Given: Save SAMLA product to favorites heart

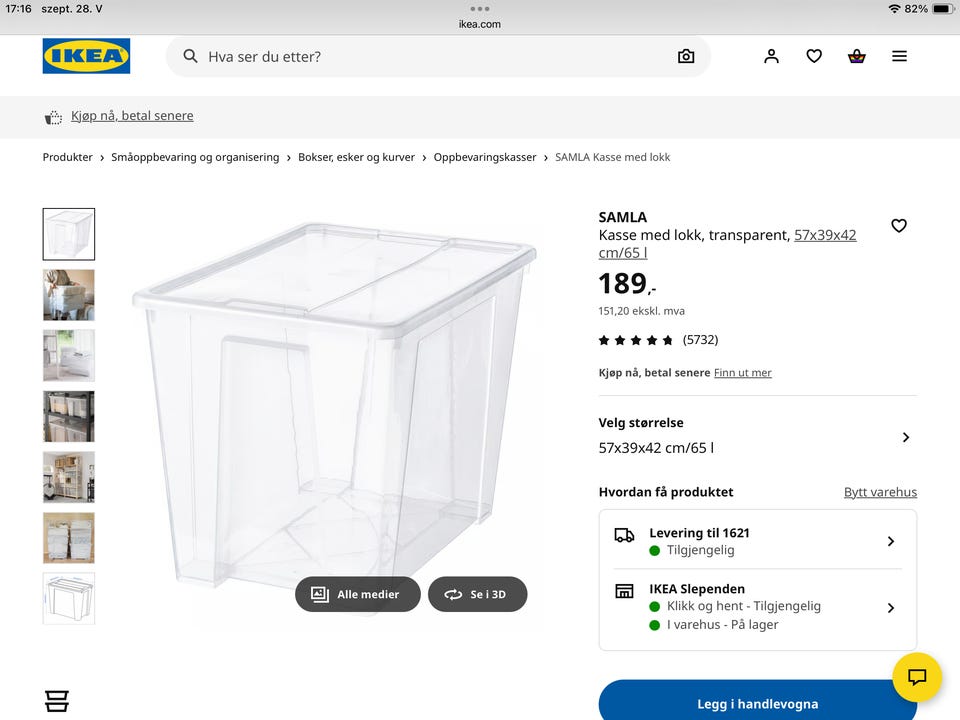Looking at the screenshot, I should click(899, 226).
